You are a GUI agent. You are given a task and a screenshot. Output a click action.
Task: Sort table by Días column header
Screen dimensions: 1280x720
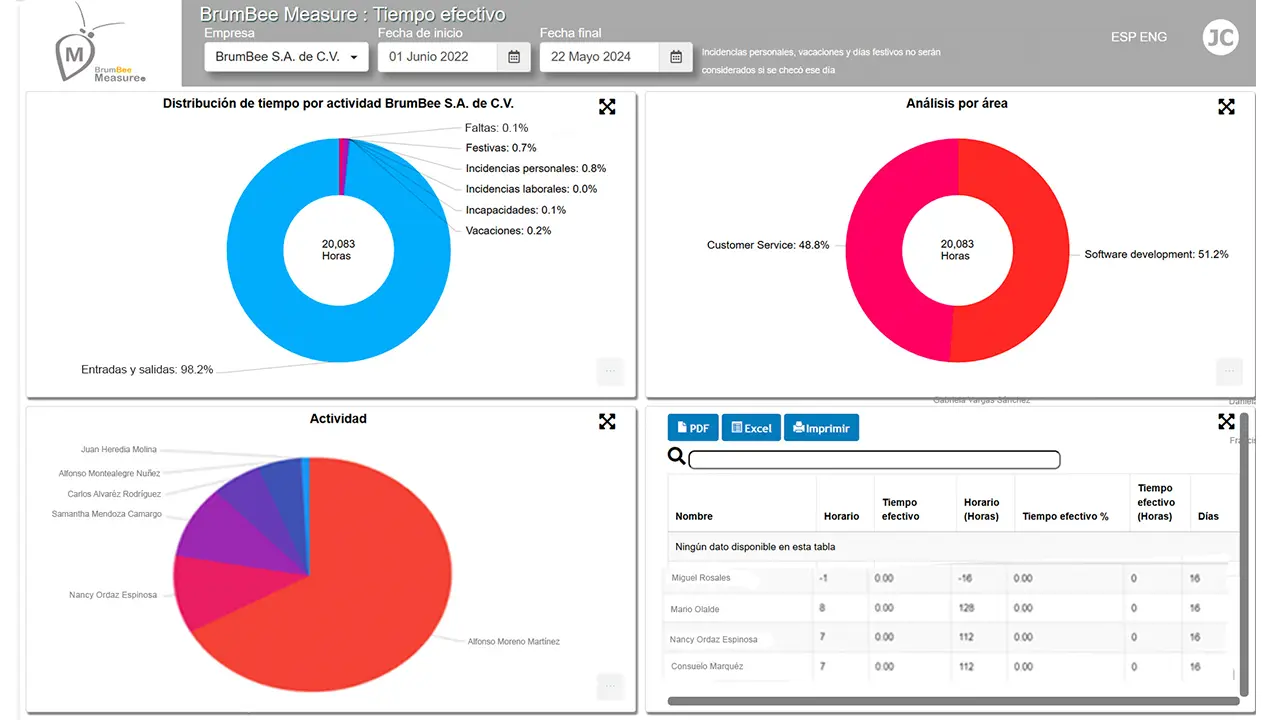coord(1214,503)
